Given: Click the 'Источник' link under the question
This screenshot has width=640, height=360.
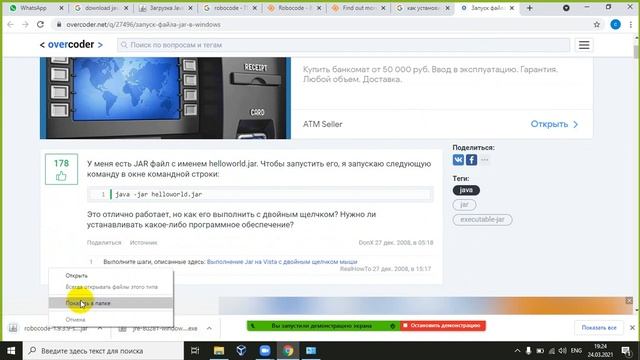Looking at the screenshot, I should point(143,242).
